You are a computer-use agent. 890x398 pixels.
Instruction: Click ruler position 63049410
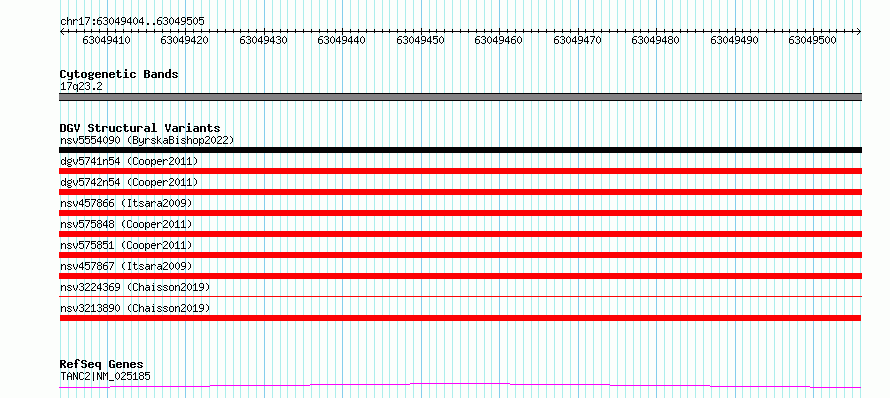(x=107, y=40)
